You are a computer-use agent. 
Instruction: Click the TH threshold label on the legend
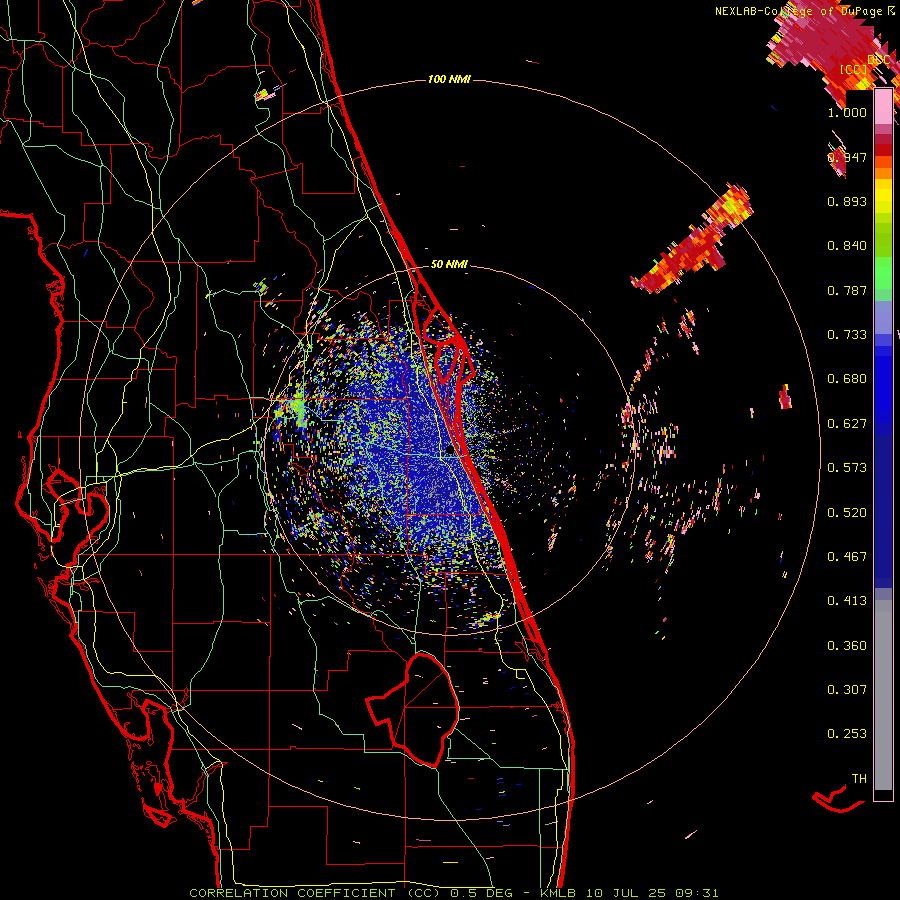pos(859,779)
